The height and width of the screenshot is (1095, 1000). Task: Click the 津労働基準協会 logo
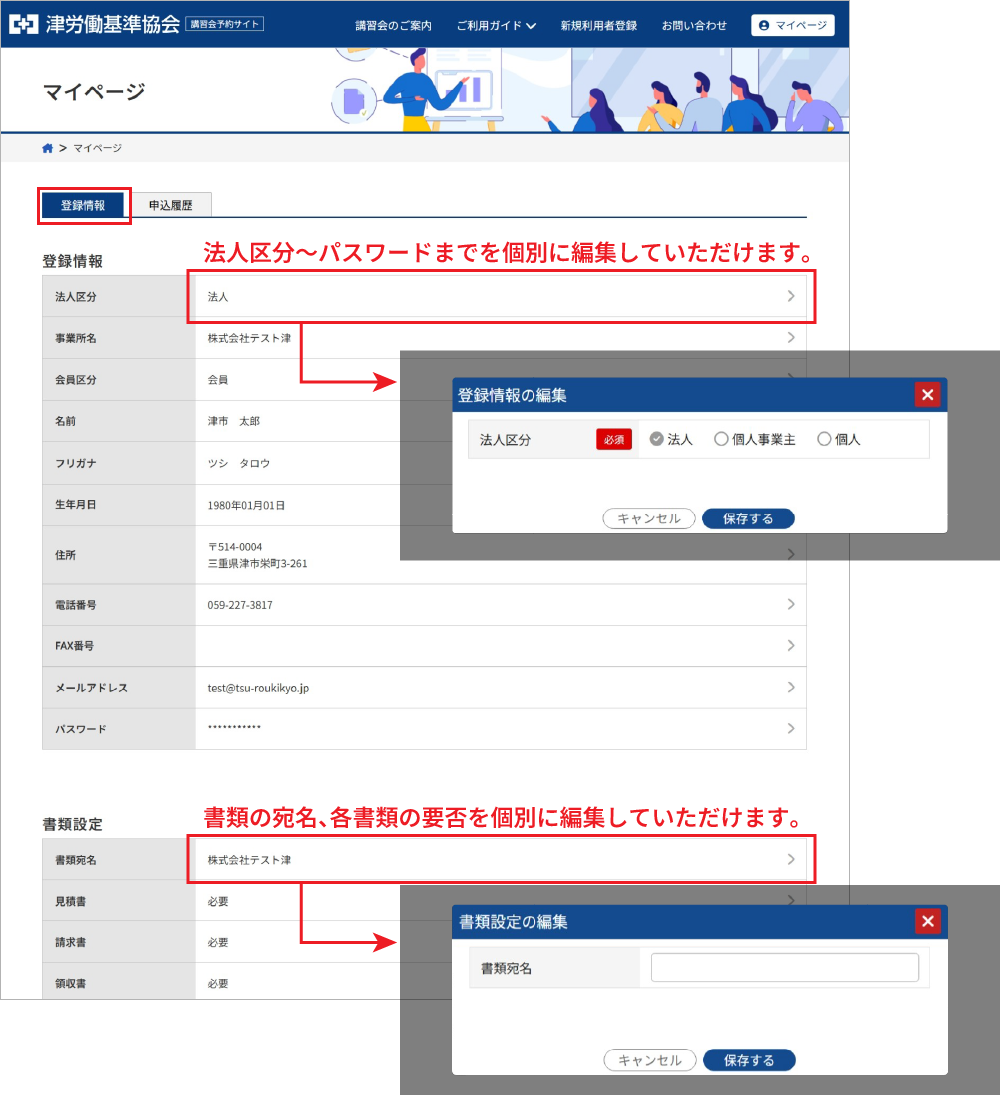point(95,24)
